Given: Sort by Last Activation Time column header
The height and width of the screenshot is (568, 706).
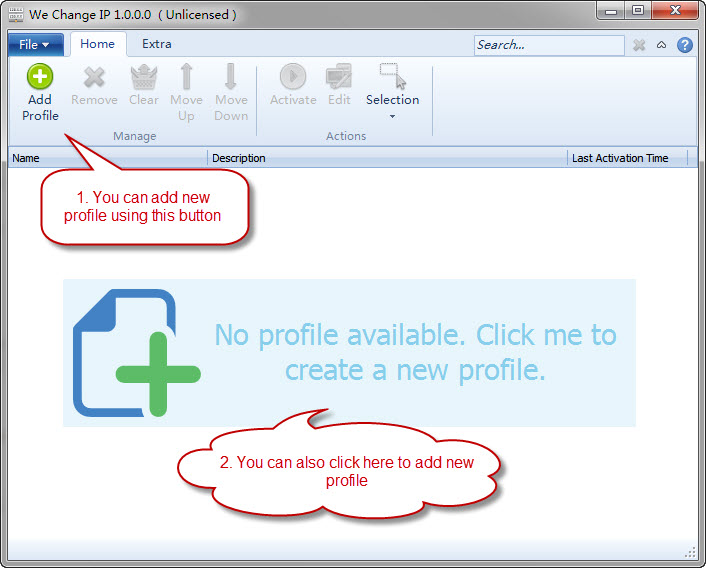Looking at the screenshot, I should (628, 158).
